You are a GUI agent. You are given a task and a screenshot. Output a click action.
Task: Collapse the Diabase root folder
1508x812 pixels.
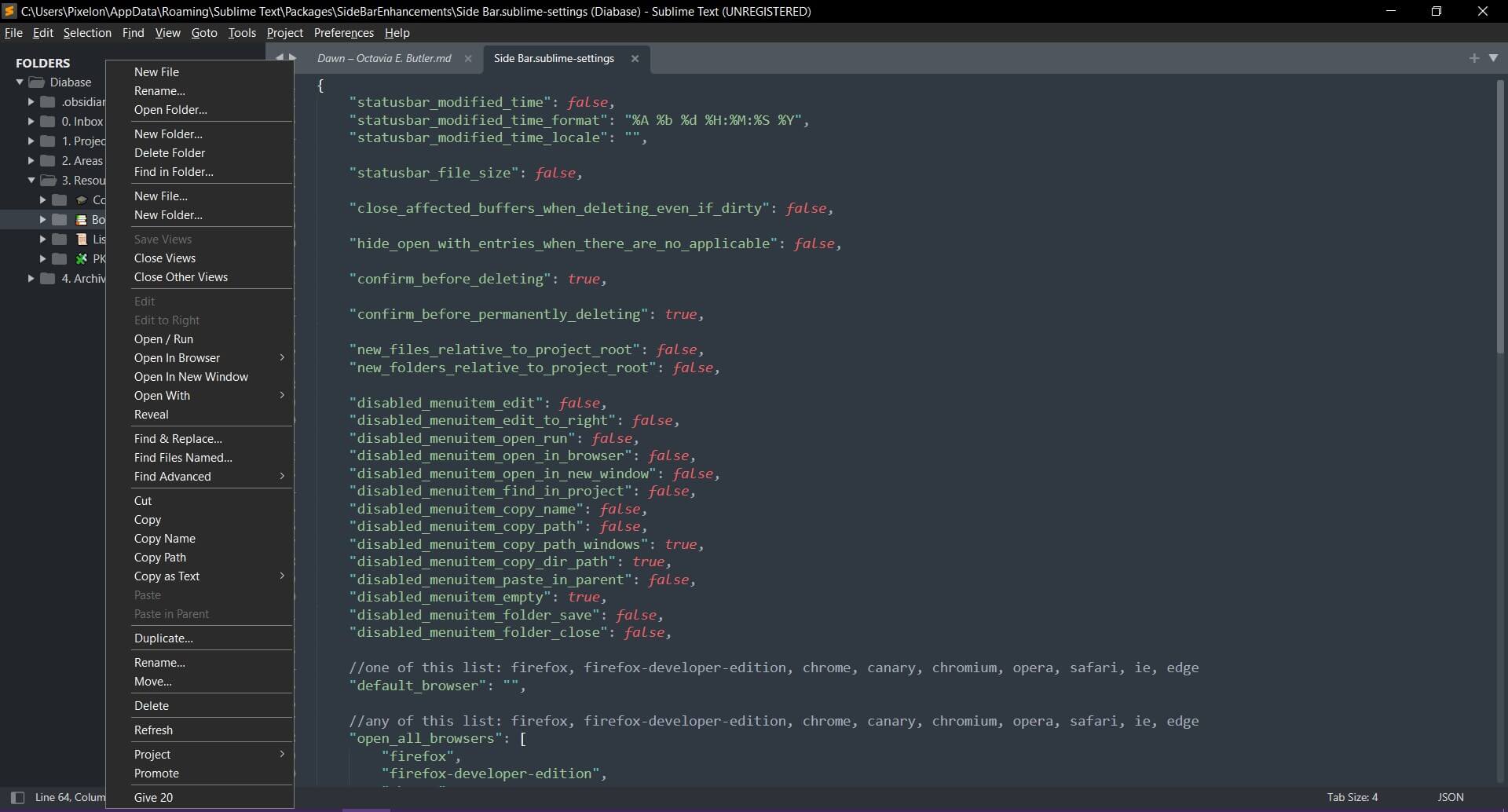point(19,82)
